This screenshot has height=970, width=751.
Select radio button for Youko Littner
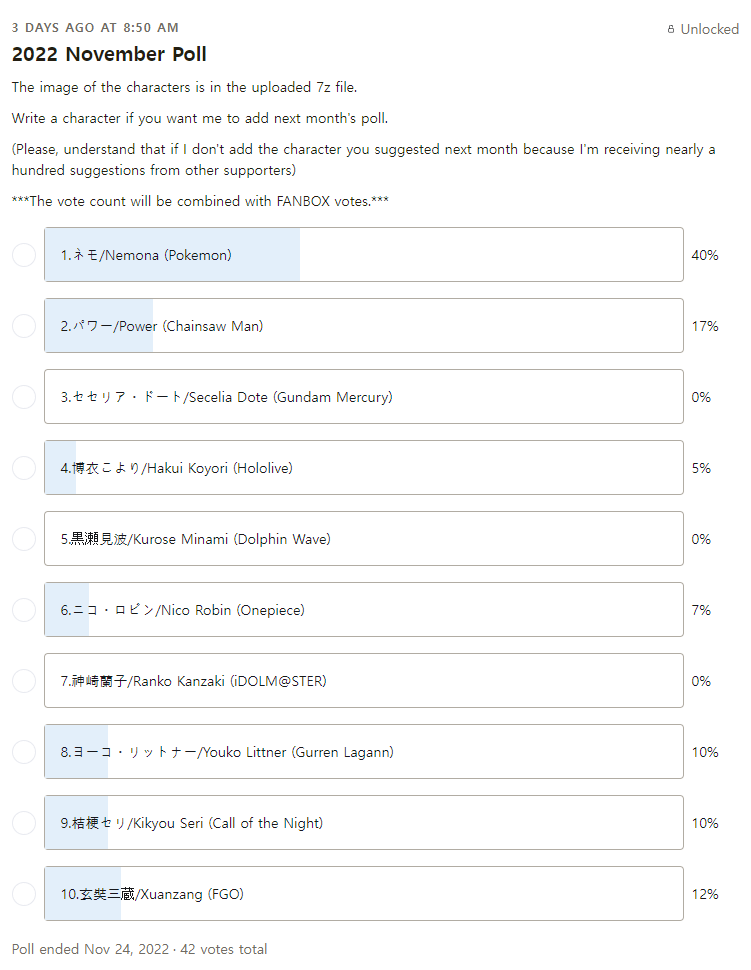click(x=24, y=752)
